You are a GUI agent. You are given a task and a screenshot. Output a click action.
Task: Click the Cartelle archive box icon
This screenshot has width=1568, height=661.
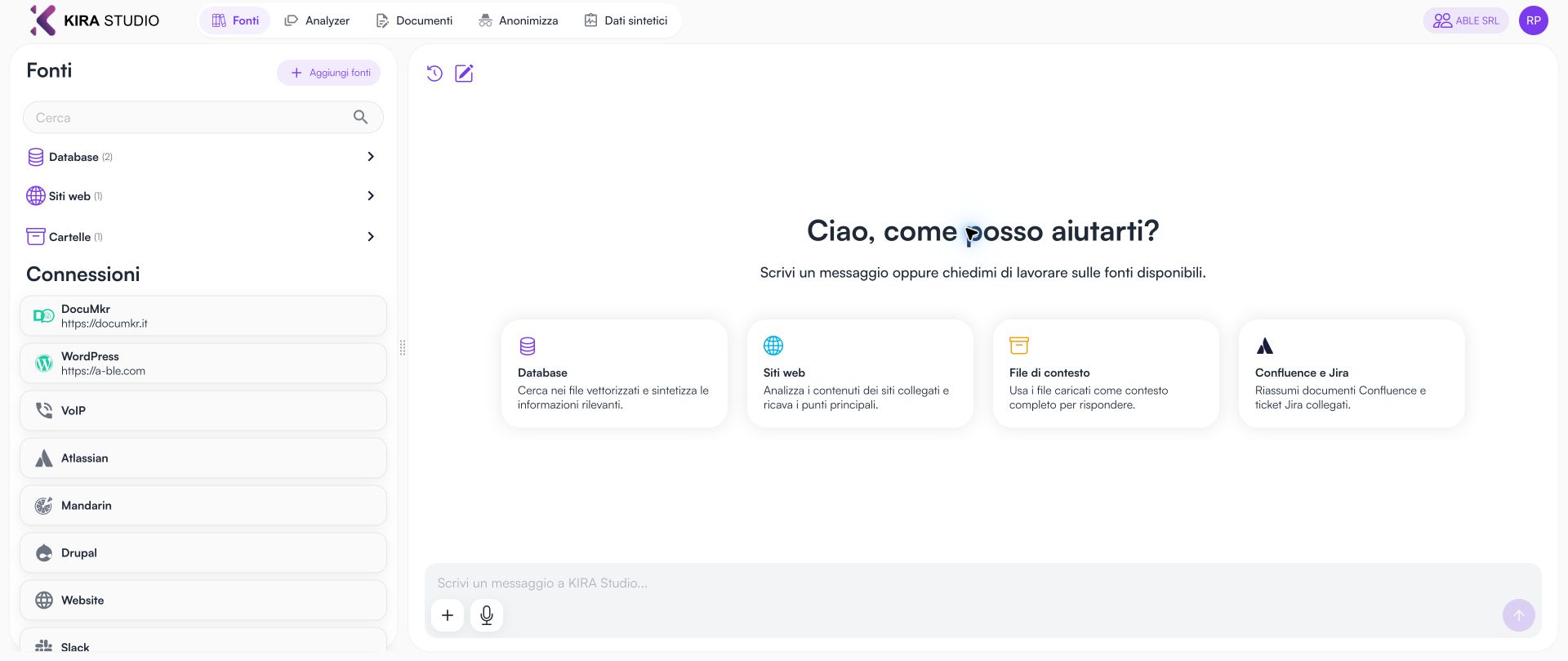(36, 237)
